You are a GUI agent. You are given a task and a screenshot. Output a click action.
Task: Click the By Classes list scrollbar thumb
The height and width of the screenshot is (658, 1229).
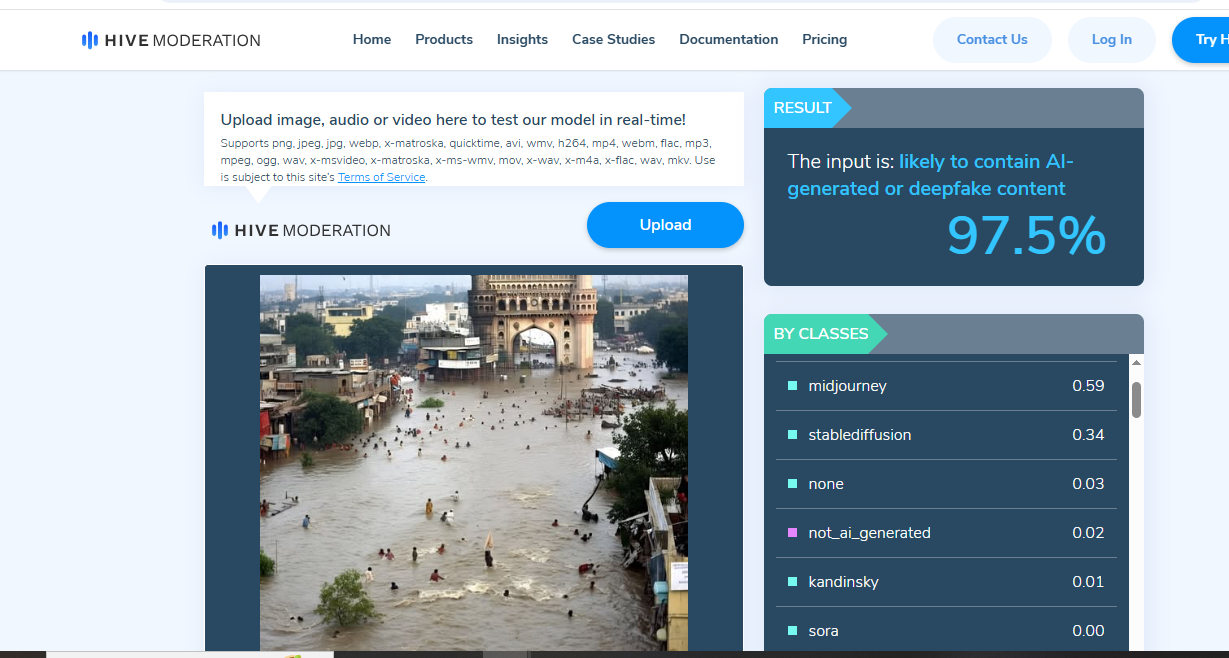tap(1136, 400)
